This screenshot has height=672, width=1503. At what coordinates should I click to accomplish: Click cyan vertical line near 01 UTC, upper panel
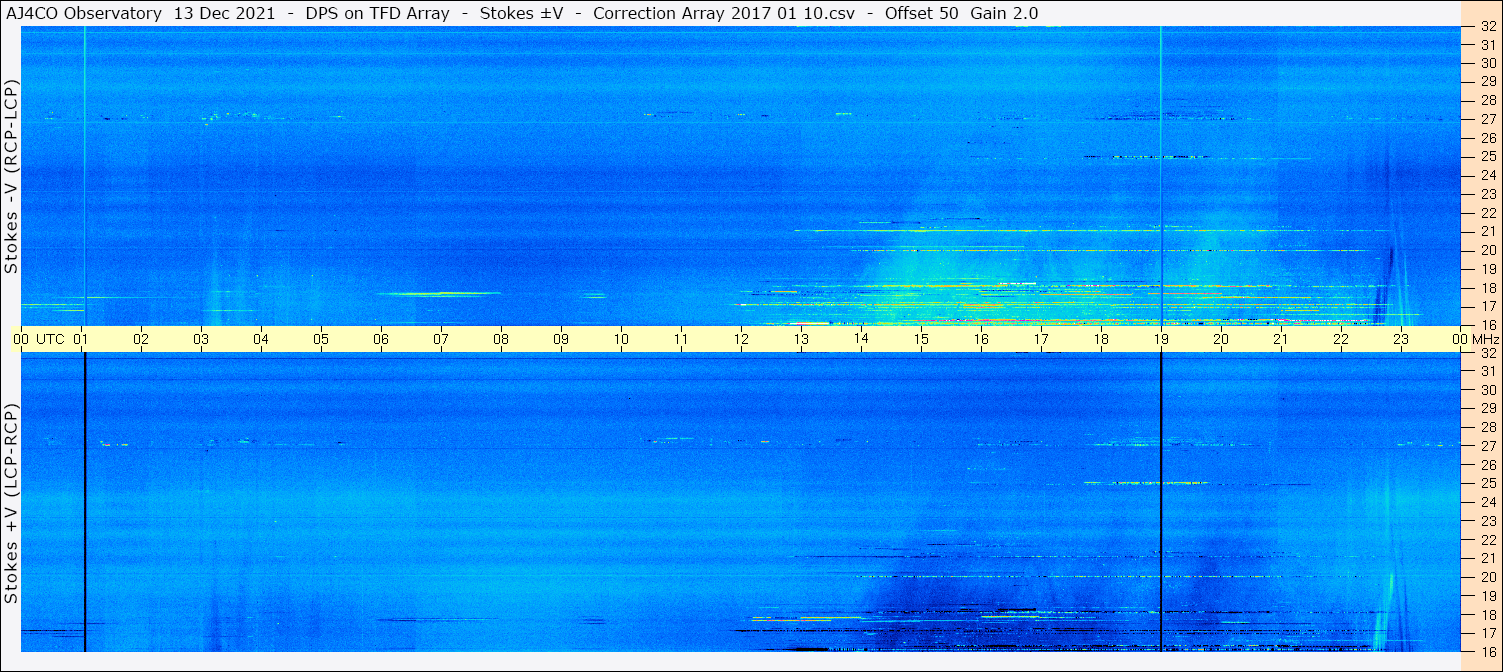tap(85, 176)
